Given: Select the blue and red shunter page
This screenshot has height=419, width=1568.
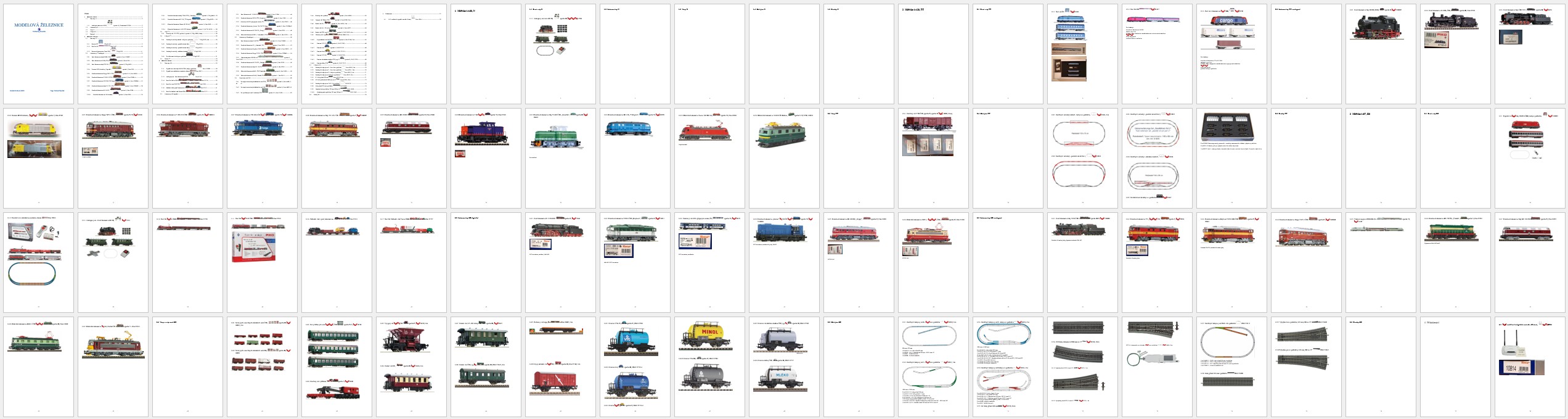Looking at the screenshot, I should click(486, 158).
